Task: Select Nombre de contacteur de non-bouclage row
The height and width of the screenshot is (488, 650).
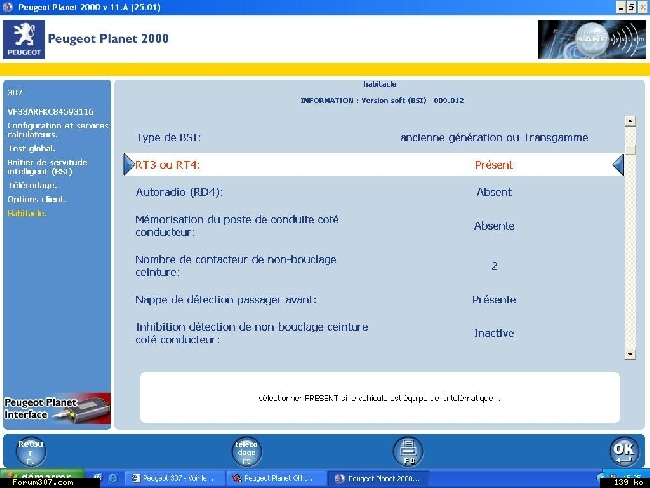Action: pos(373,265)
